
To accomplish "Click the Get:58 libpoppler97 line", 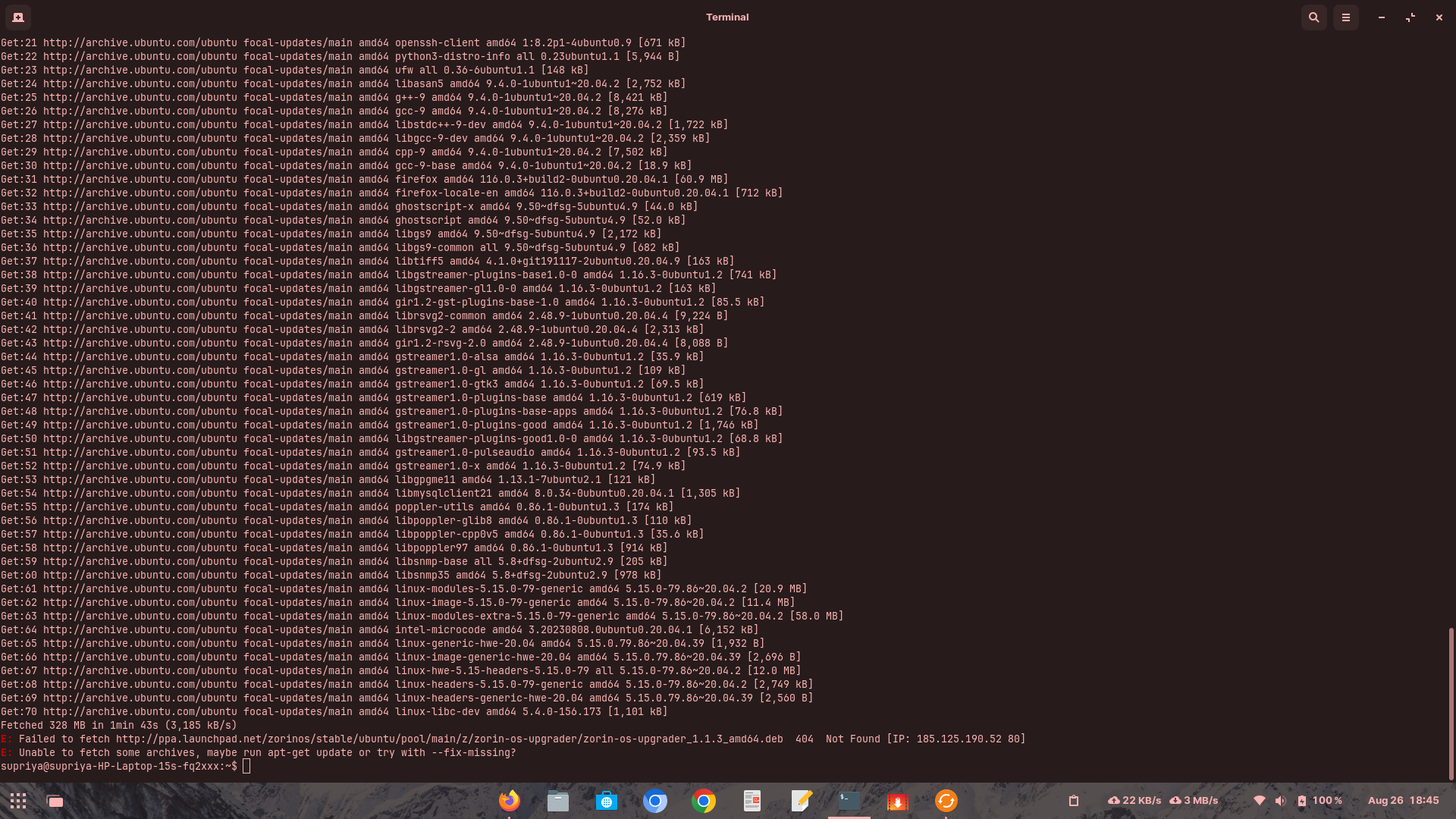I will (x=334, y=548).
